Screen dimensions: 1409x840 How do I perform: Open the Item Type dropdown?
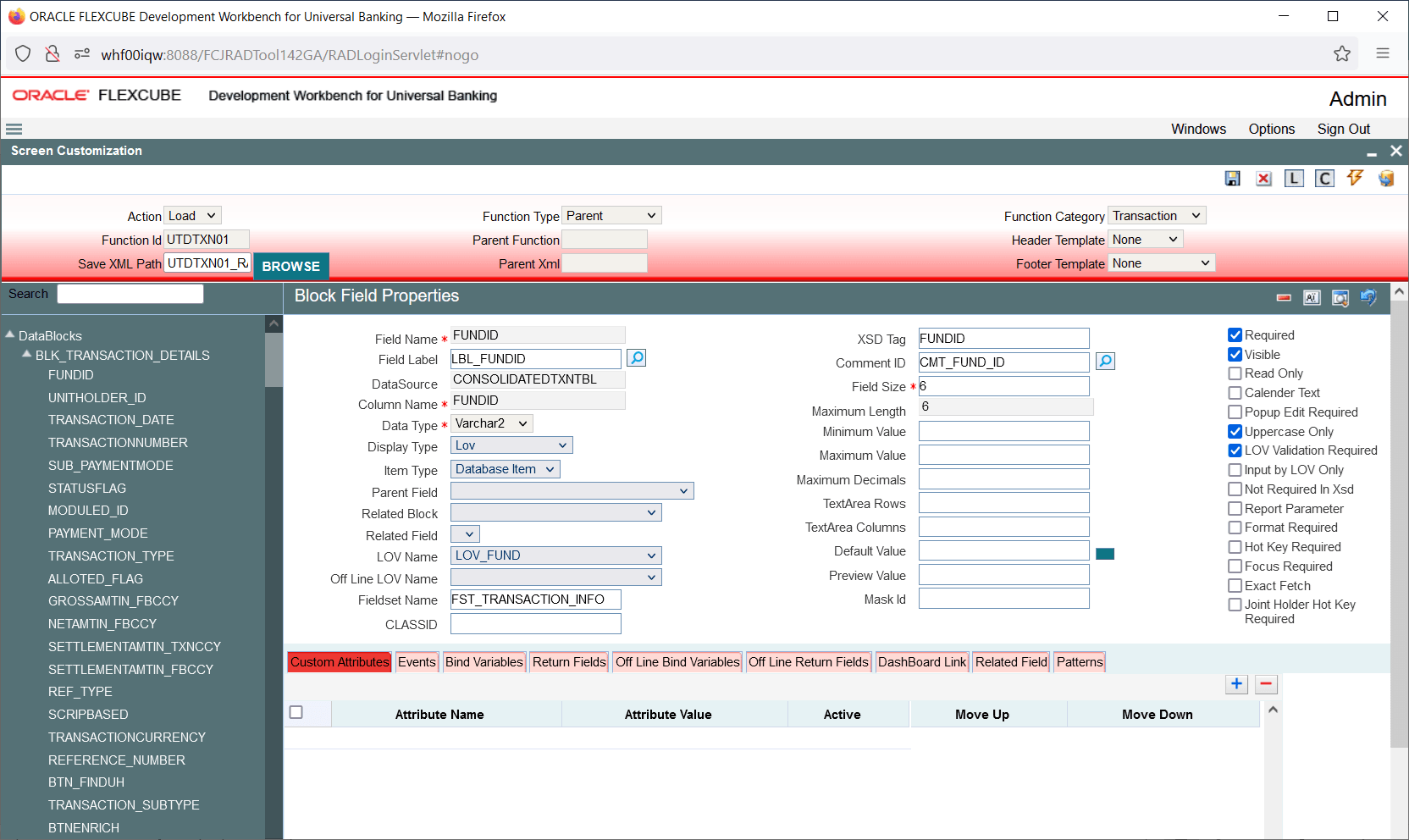click(x=506, y=469)
